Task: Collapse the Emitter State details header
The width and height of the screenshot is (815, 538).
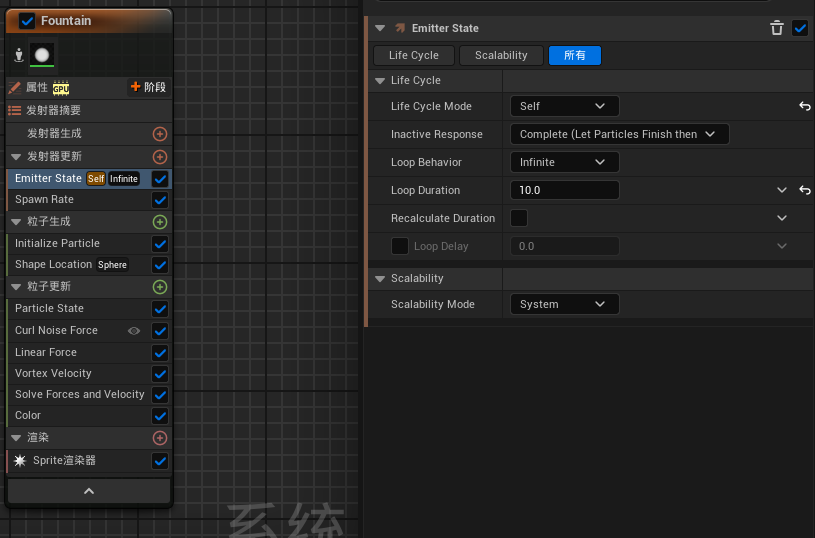Action: [x=380, y=28]
